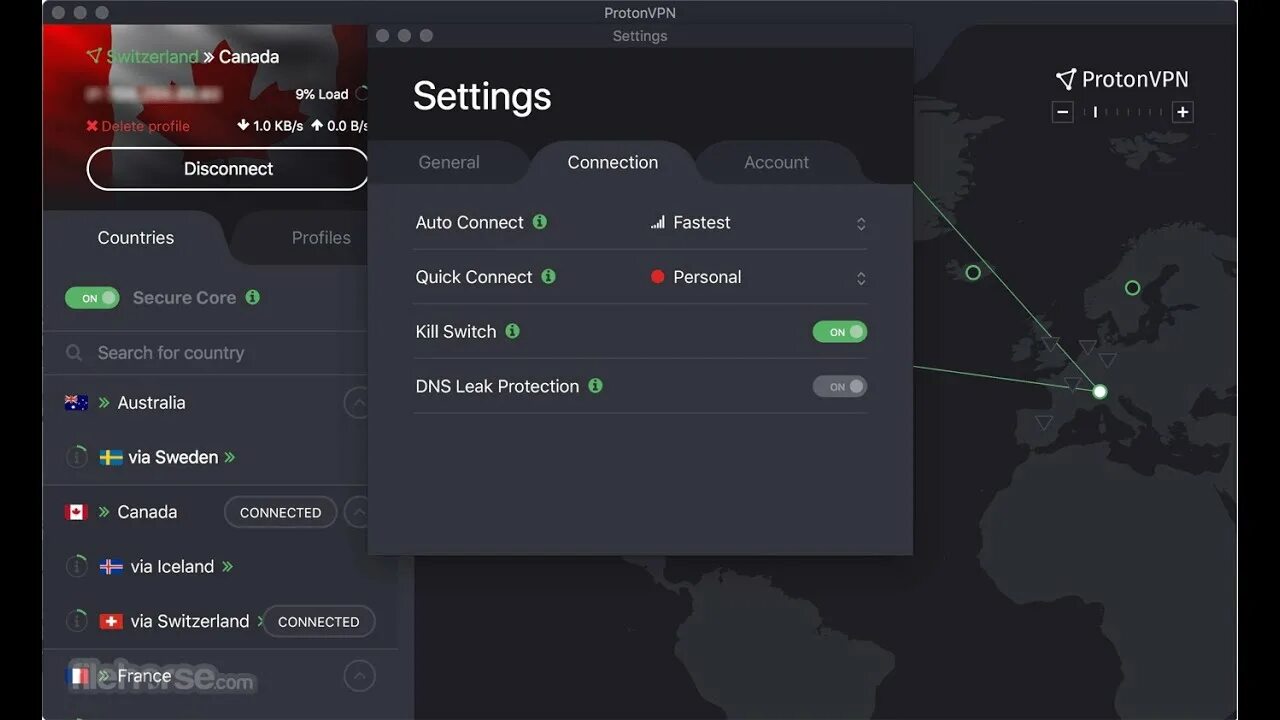Collapse the Canada server list
This screenshot has width=1280, height=720.
[356, 512]
